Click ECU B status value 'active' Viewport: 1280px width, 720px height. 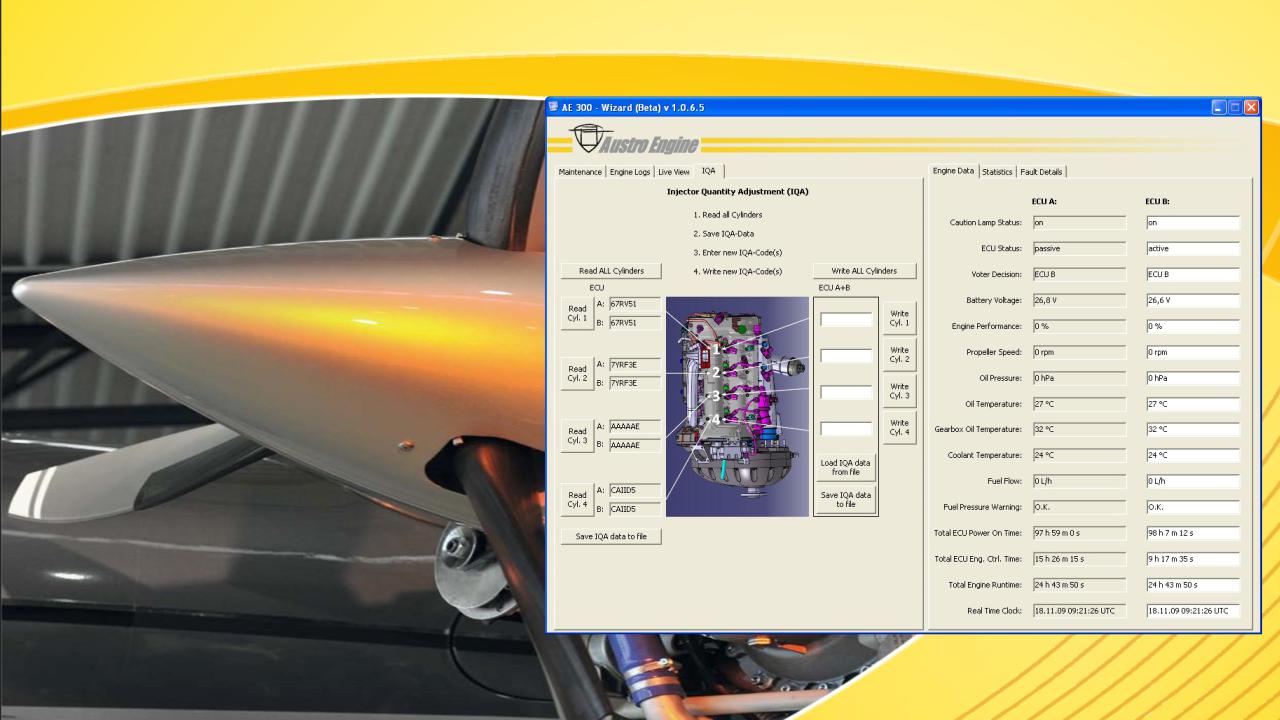point(1193,249)
